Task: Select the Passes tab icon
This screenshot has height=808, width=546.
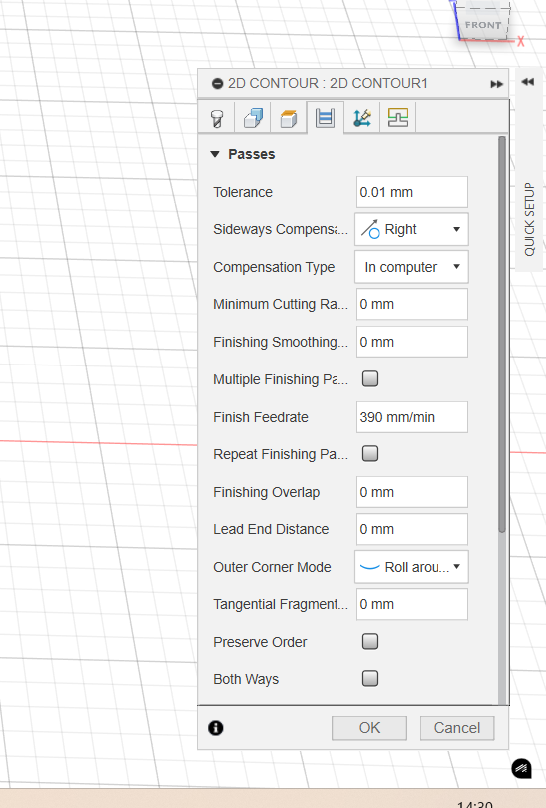Action: 325,118
